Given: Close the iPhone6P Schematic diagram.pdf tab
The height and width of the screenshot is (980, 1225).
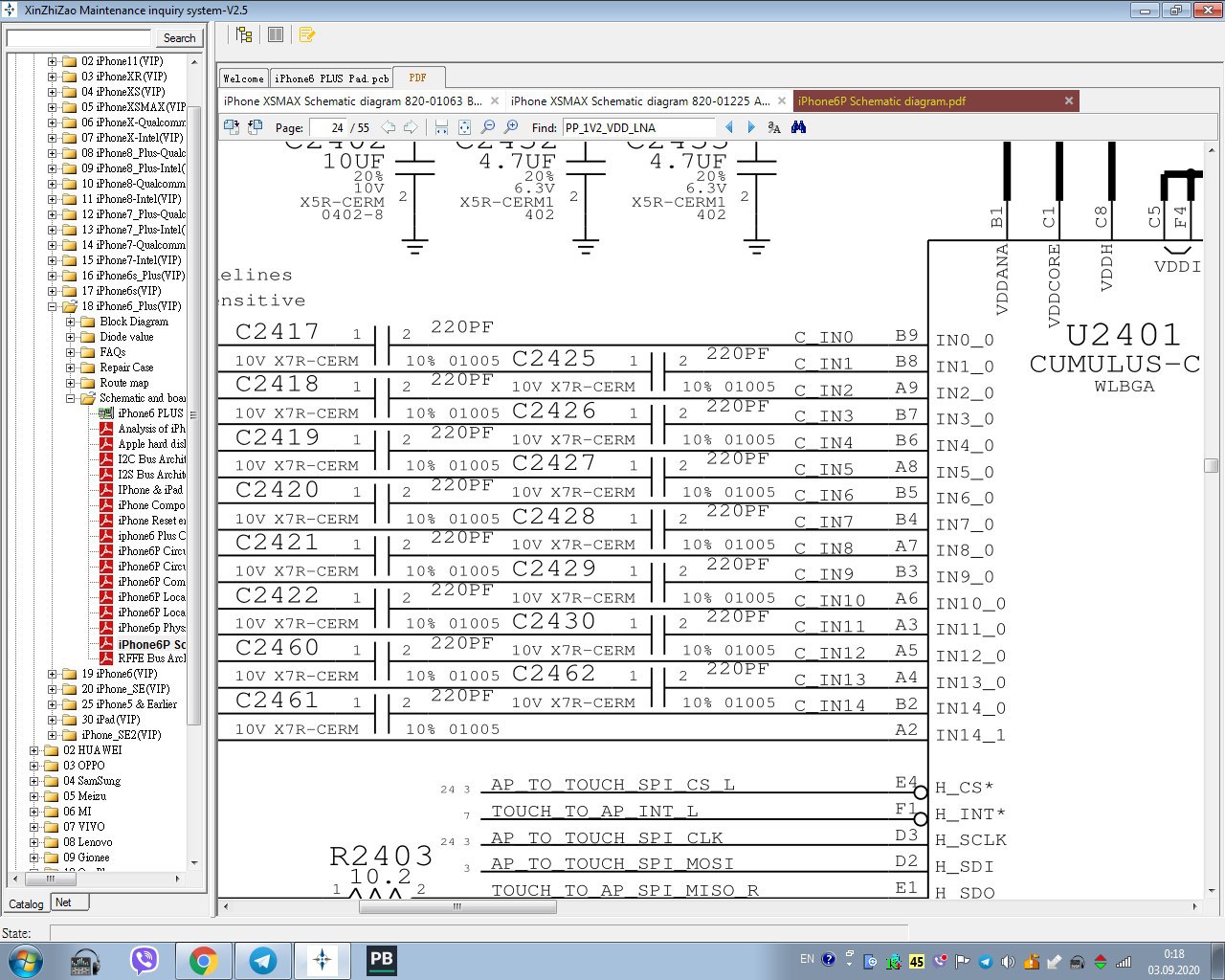Looking at the screenshot, I should tap(1069, 100).
